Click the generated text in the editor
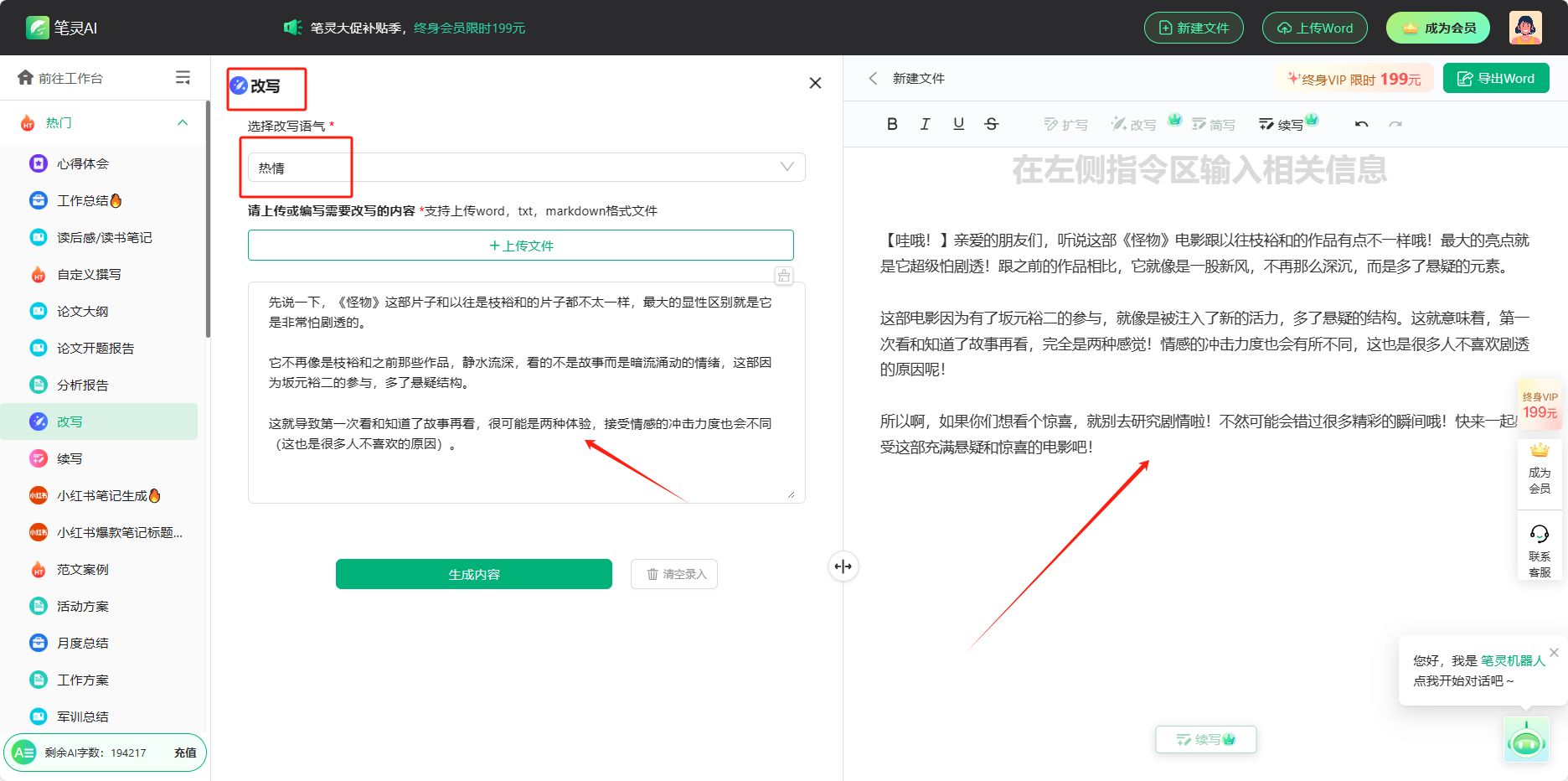Image resolution: width=1568 pixels, height=781 pixels. coord(1204,344)
